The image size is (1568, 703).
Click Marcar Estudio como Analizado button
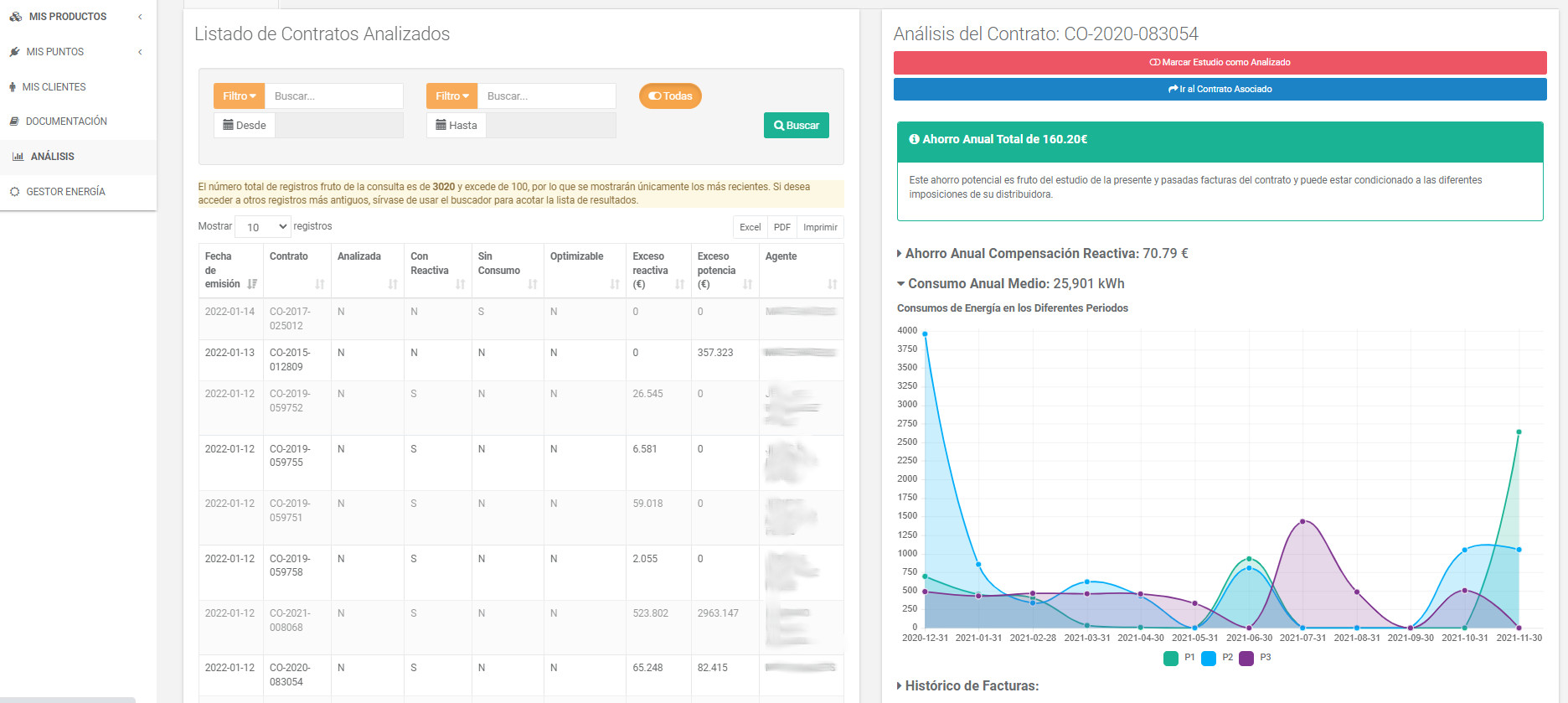tap(1220, 62)
